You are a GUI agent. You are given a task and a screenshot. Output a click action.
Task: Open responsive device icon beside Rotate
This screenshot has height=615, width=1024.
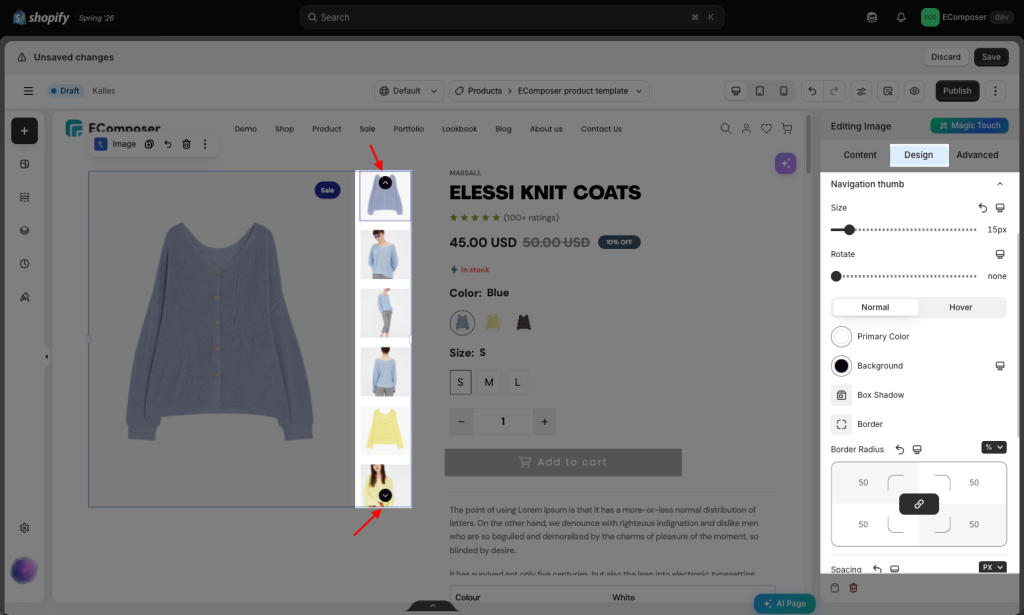click(1000, 254)
